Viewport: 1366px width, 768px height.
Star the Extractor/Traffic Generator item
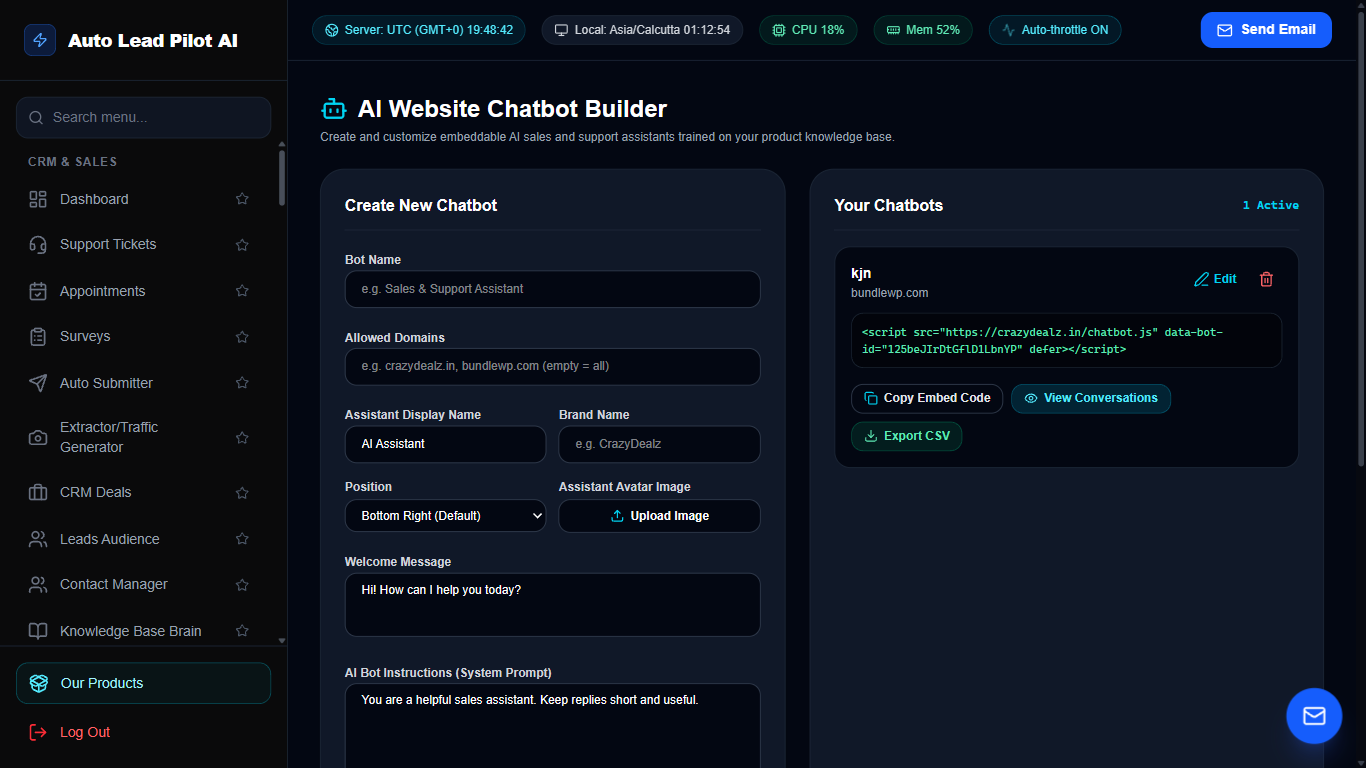tap(242, 437)
